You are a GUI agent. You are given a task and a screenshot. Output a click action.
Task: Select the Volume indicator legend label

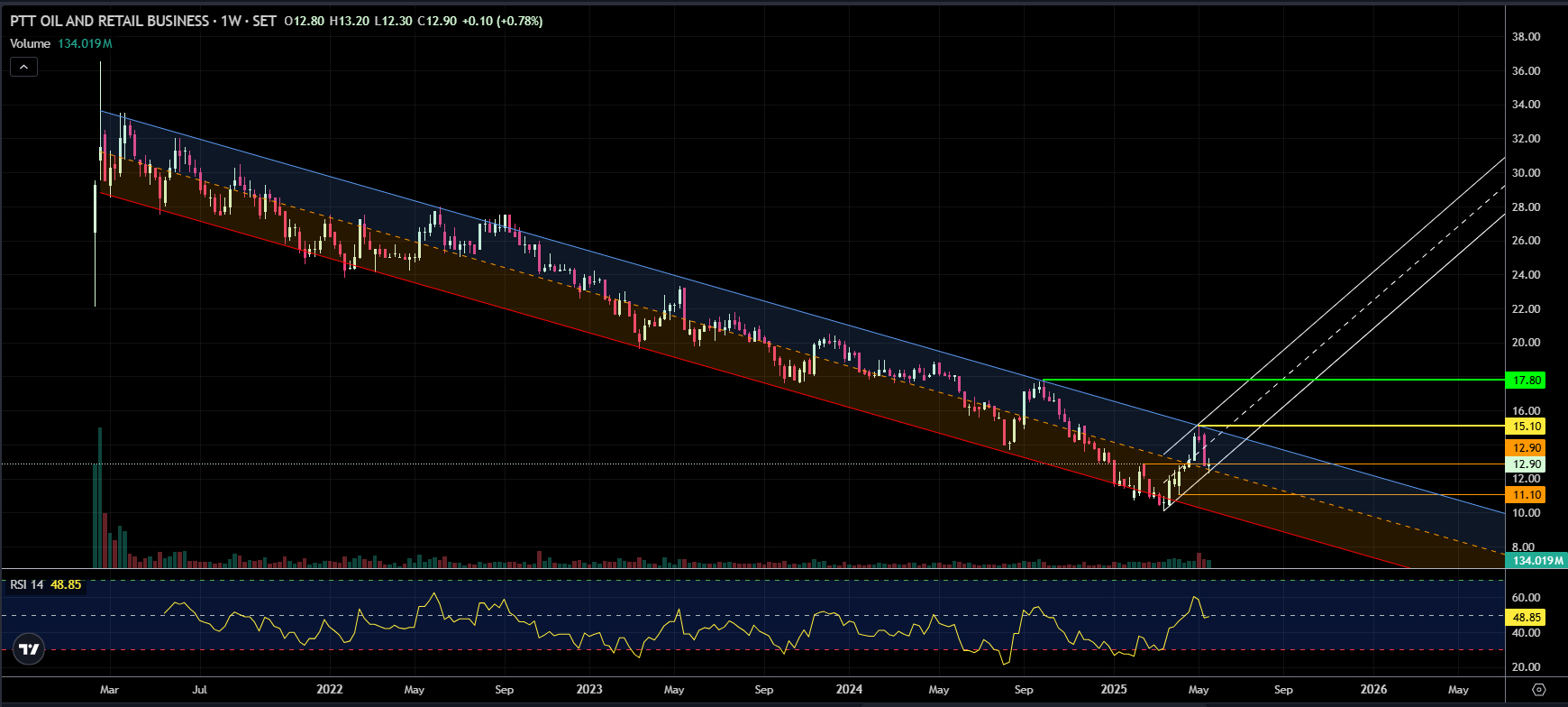click(x=31, y=43)
